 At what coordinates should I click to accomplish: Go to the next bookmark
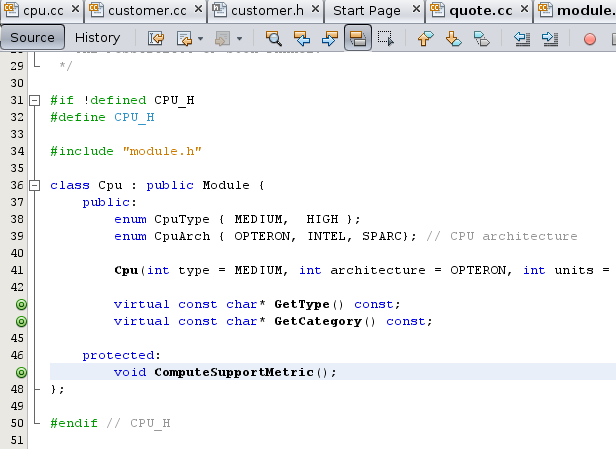pos(453,39)
